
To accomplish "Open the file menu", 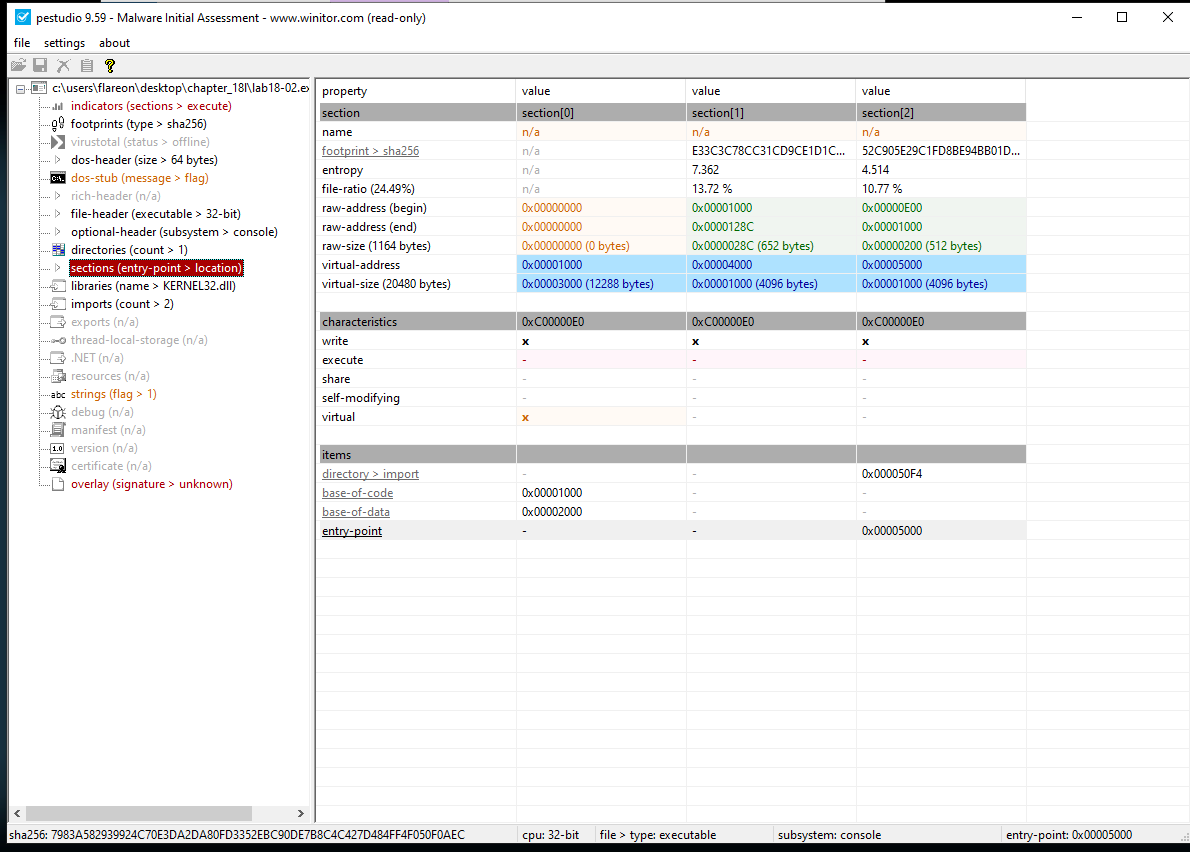I will point(22,43).
